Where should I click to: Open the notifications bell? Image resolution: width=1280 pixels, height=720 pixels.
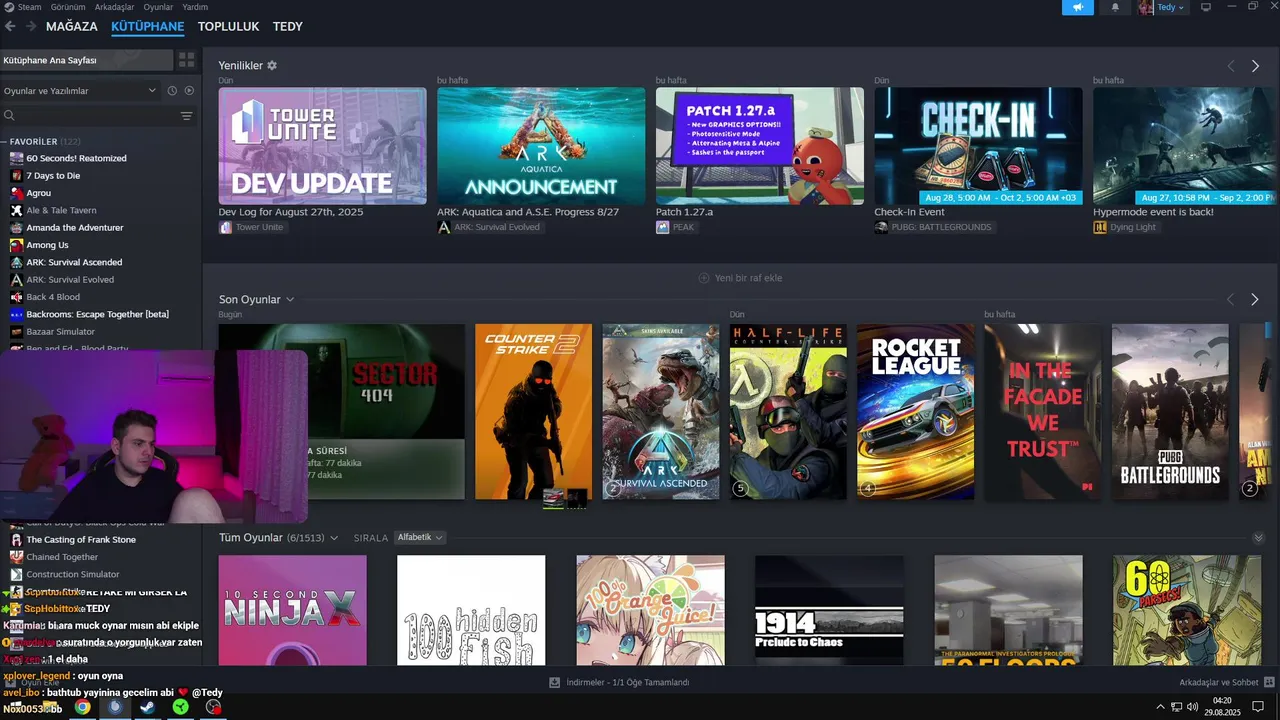point(1115,7)
